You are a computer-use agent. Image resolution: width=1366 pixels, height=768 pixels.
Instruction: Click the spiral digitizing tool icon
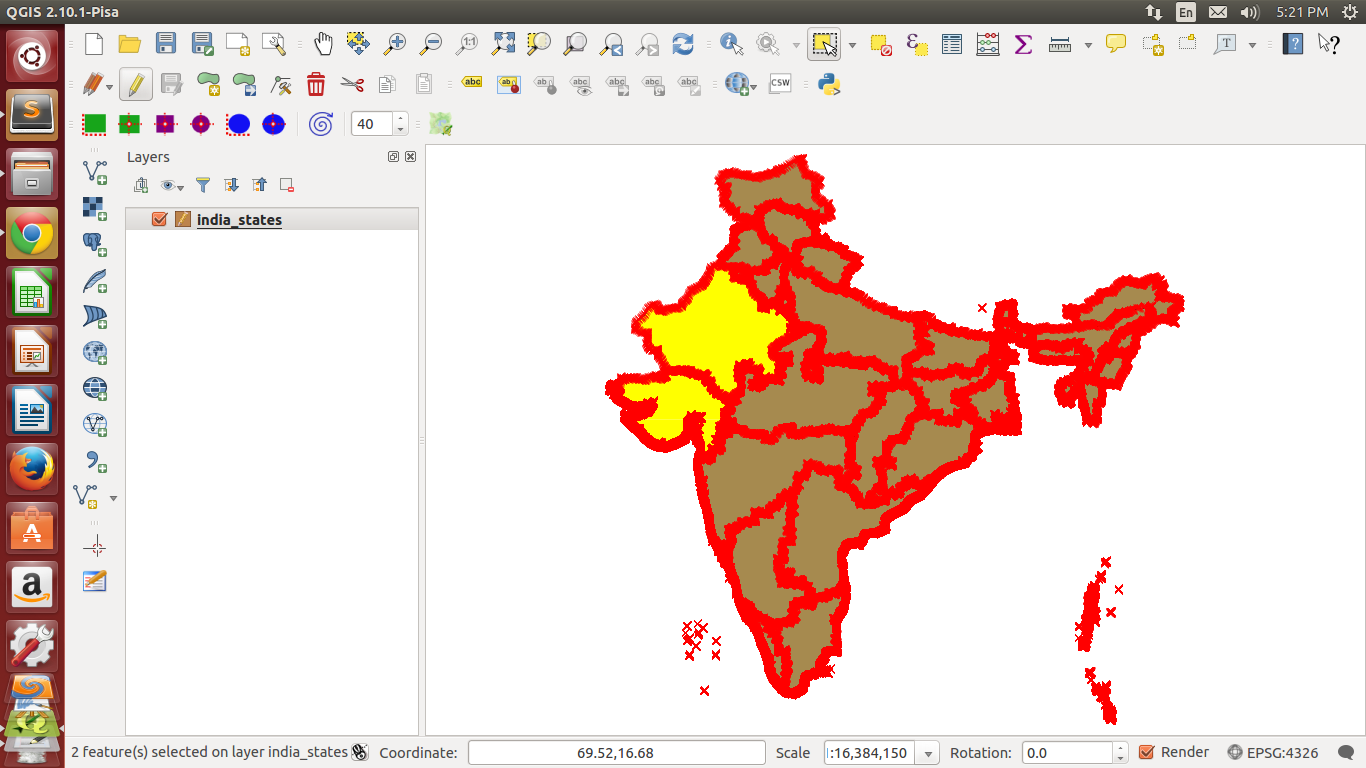[321, 124]
